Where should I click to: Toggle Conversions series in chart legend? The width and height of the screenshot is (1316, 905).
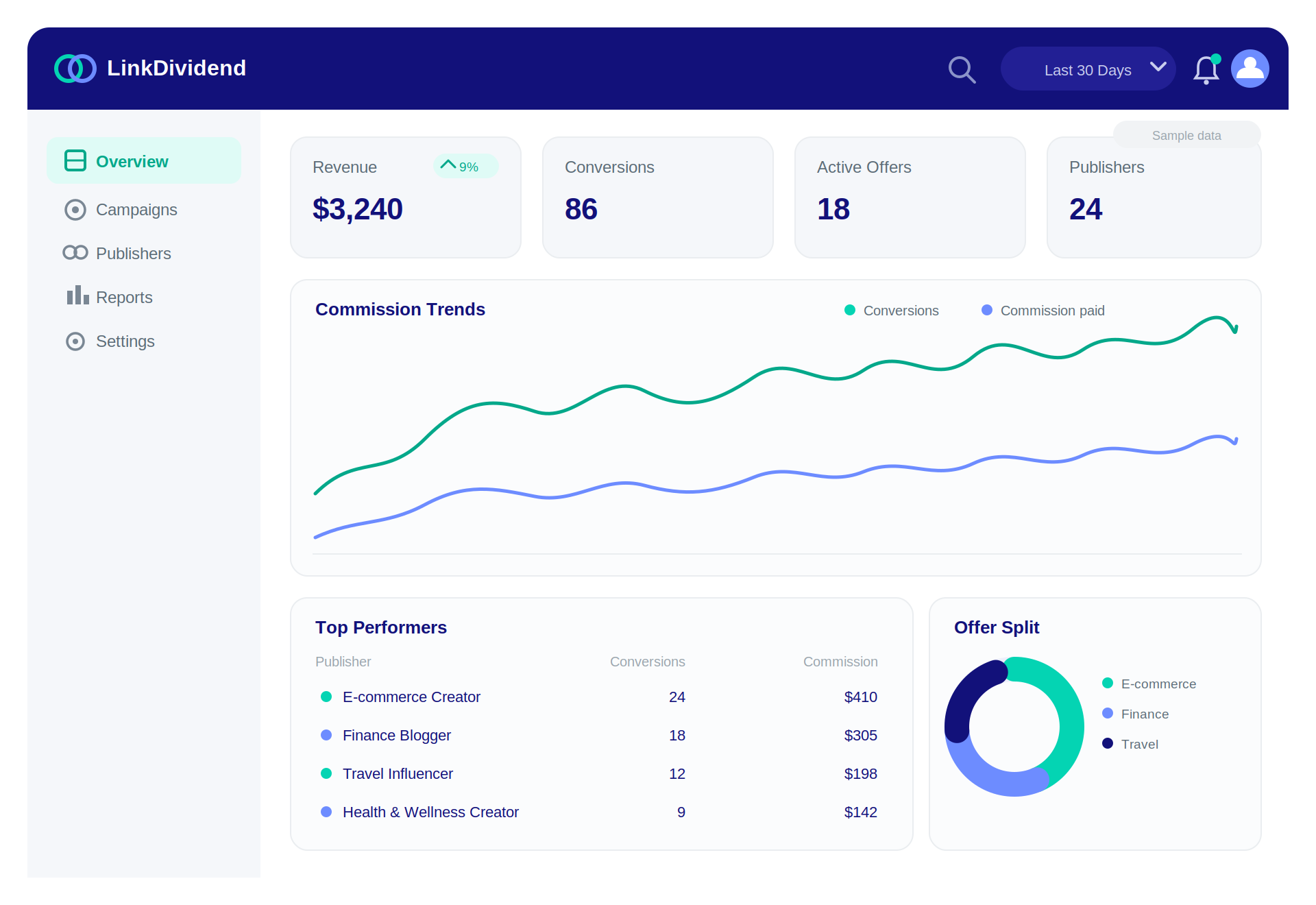(892, 311)
